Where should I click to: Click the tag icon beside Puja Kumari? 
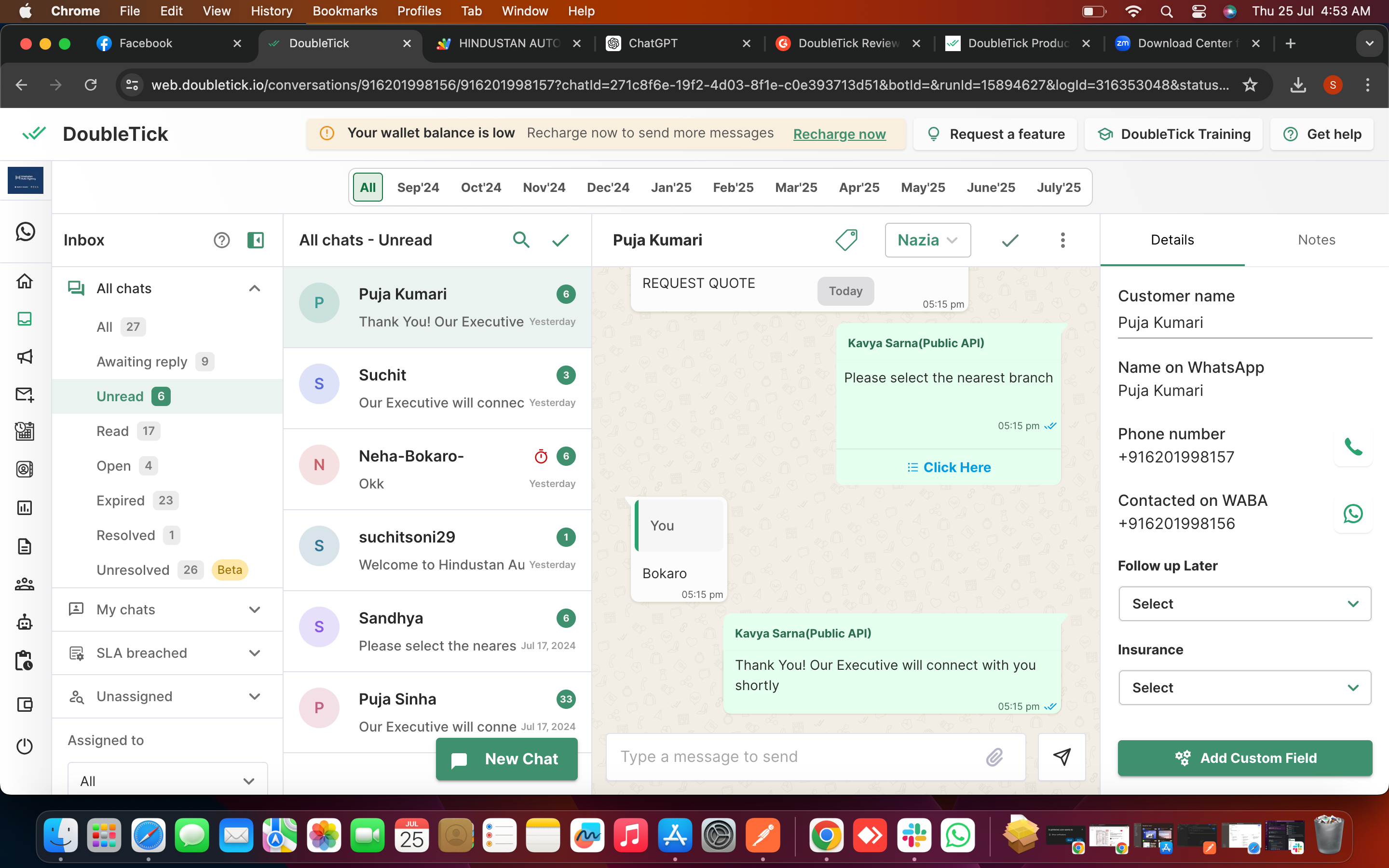846,240
